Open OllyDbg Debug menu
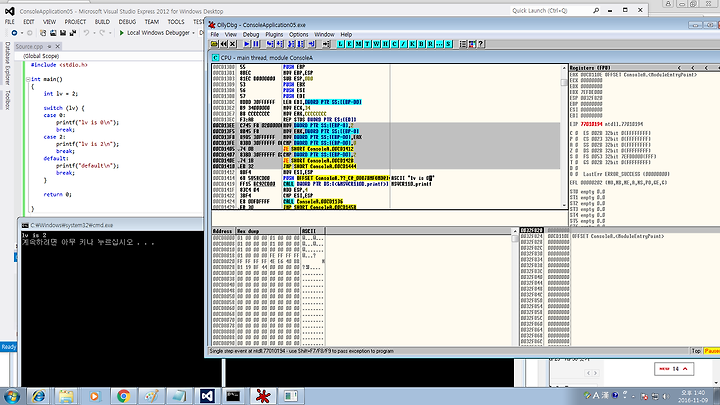The width and height of the screenshot is (720, 405). 251,34
